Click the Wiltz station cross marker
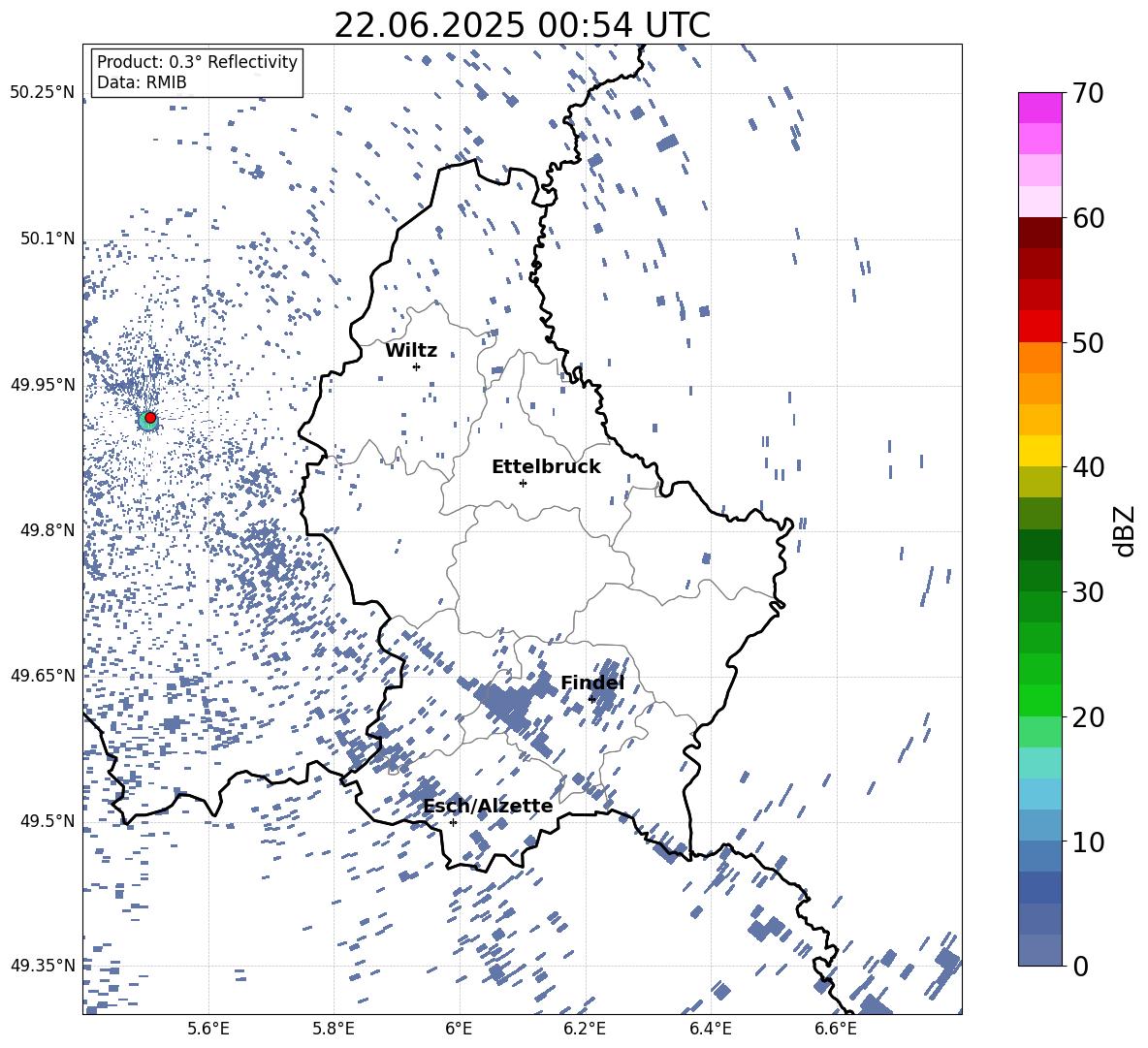Image resolution: width=1148 pixels, height=1048 pixels. tap(417, 366)
